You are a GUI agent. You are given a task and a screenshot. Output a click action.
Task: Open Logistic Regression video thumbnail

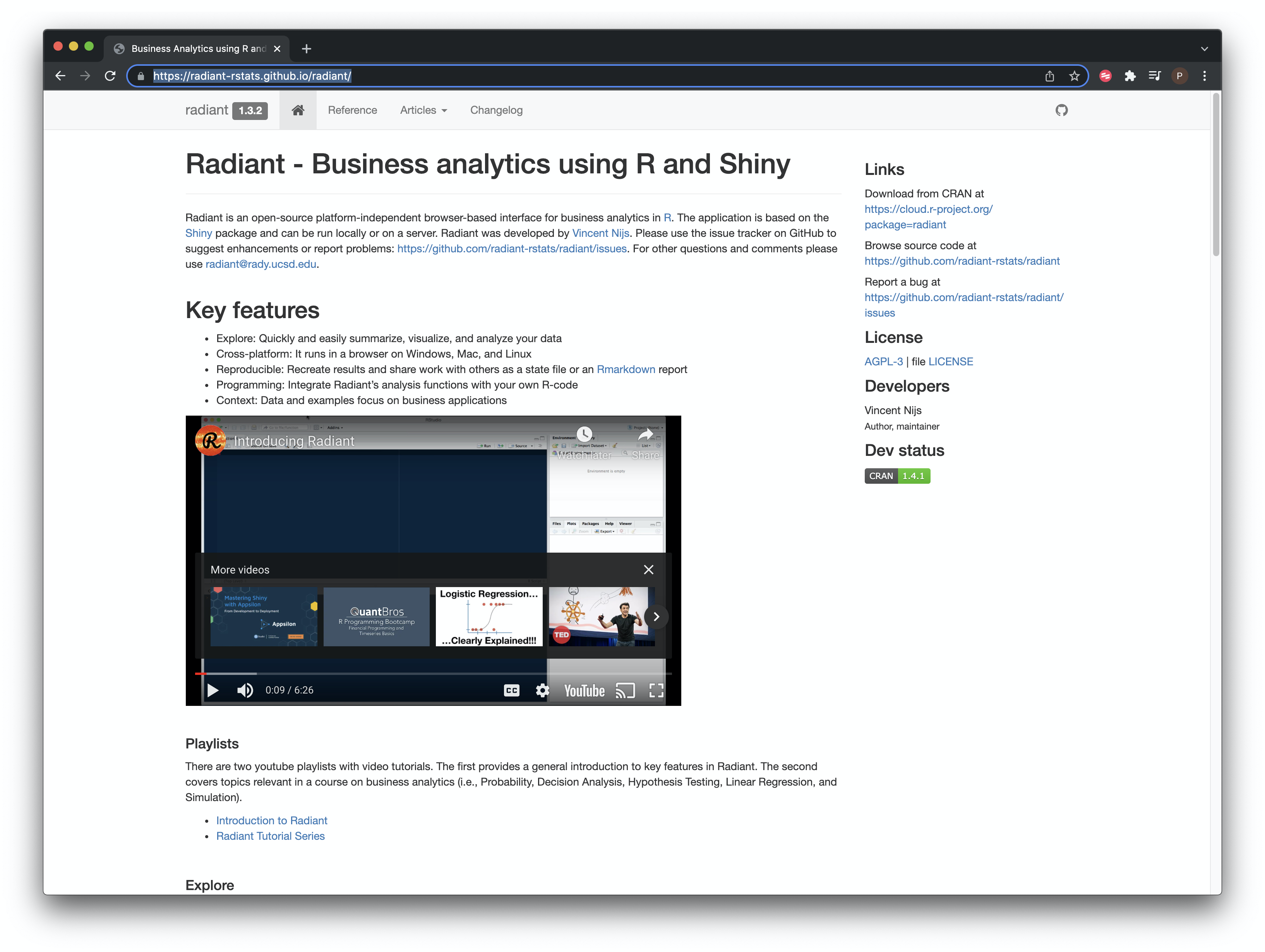click(x=489, y=616)
